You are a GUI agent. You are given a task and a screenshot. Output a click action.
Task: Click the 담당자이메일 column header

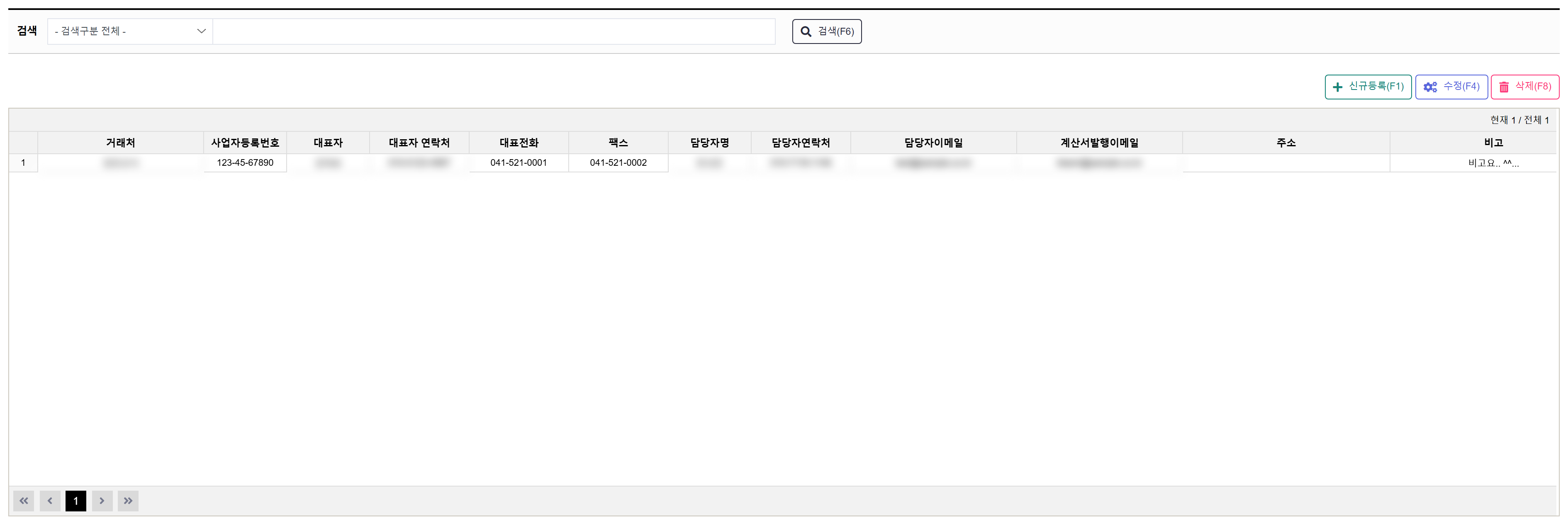934,142
